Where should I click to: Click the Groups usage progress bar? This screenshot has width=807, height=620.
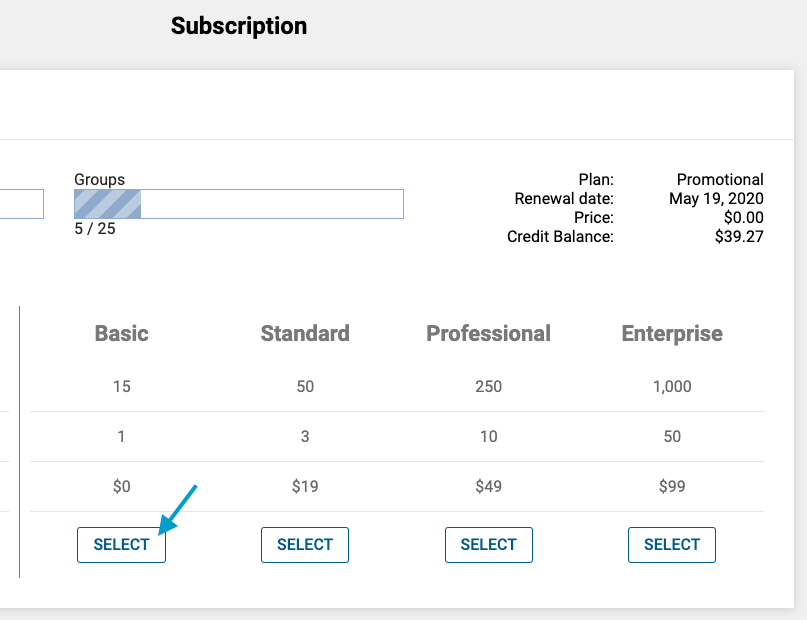coord(238,203)
